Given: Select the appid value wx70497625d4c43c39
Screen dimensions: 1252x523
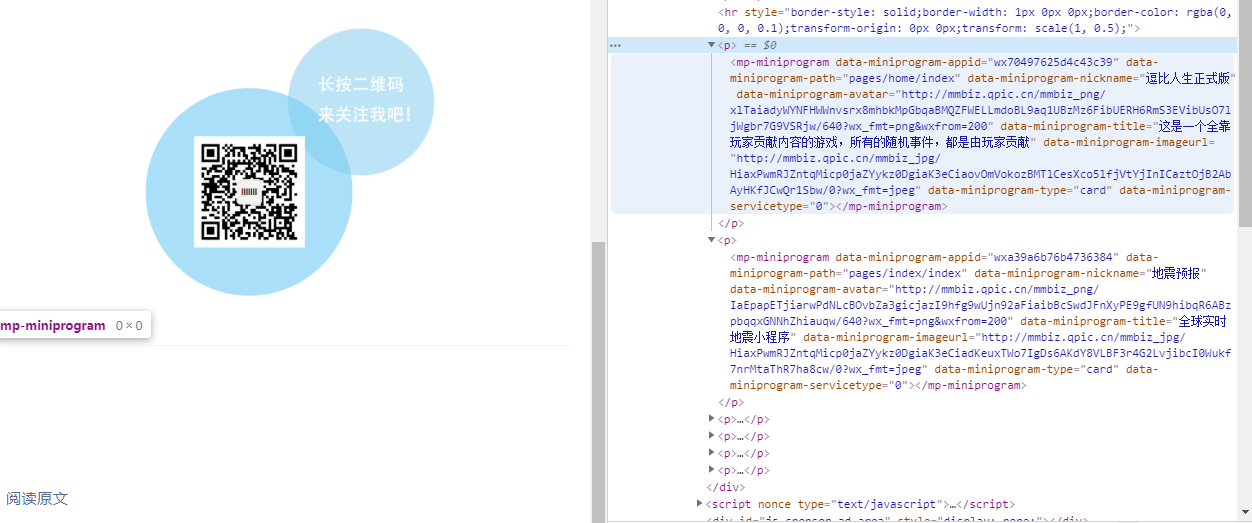Looking at the screenshot, I should point(1055,62).
